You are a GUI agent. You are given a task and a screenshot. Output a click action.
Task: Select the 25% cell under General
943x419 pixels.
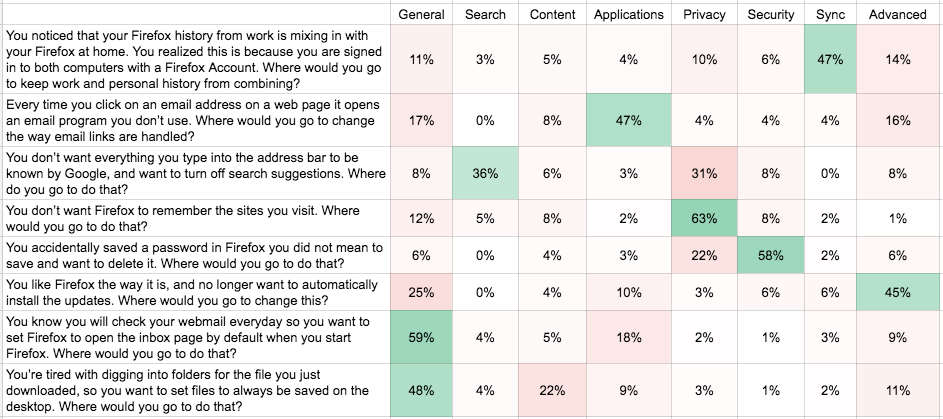coord(421,293)
